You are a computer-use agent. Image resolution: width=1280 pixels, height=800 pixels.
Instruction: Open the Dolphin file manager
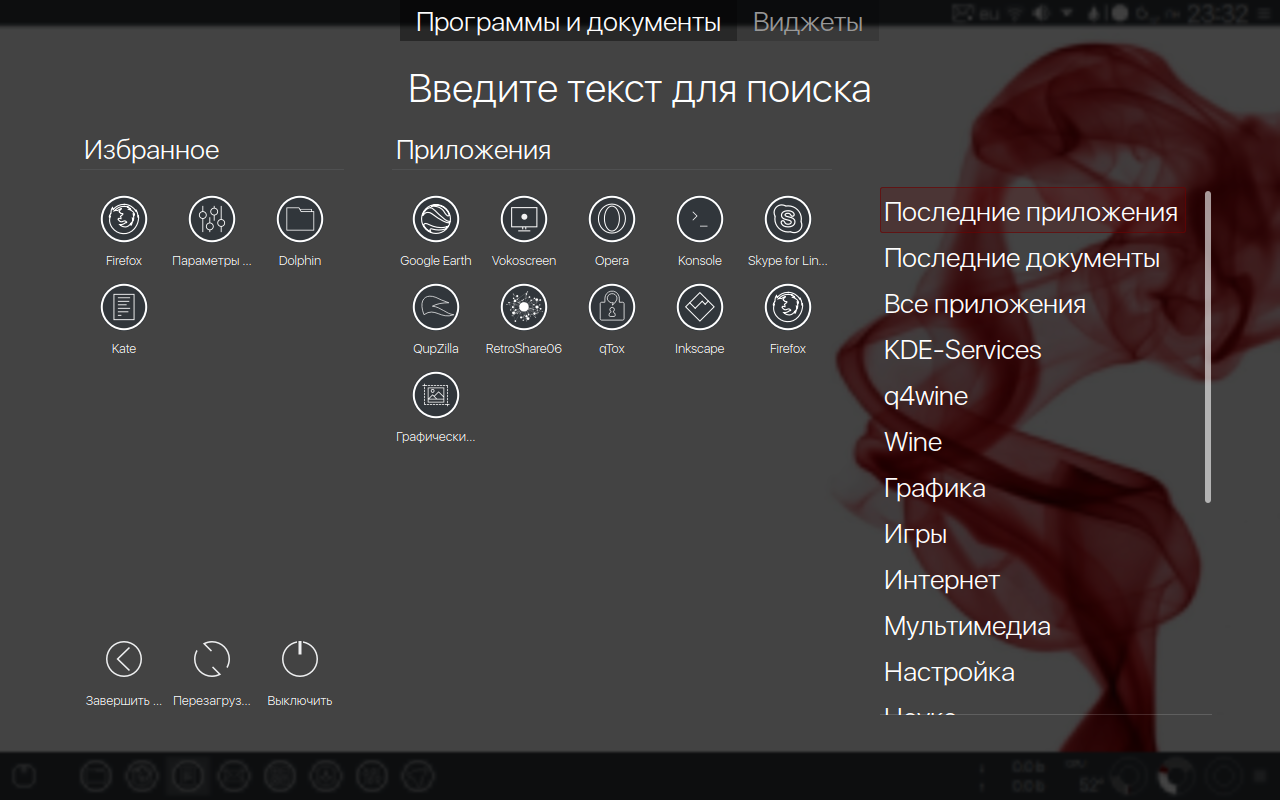click(x=300, y=219)
